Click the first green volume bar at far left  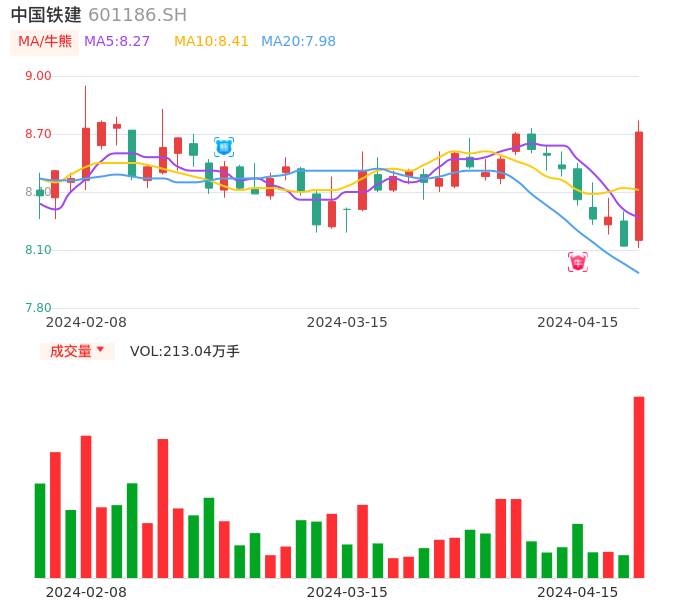point(40,531)
